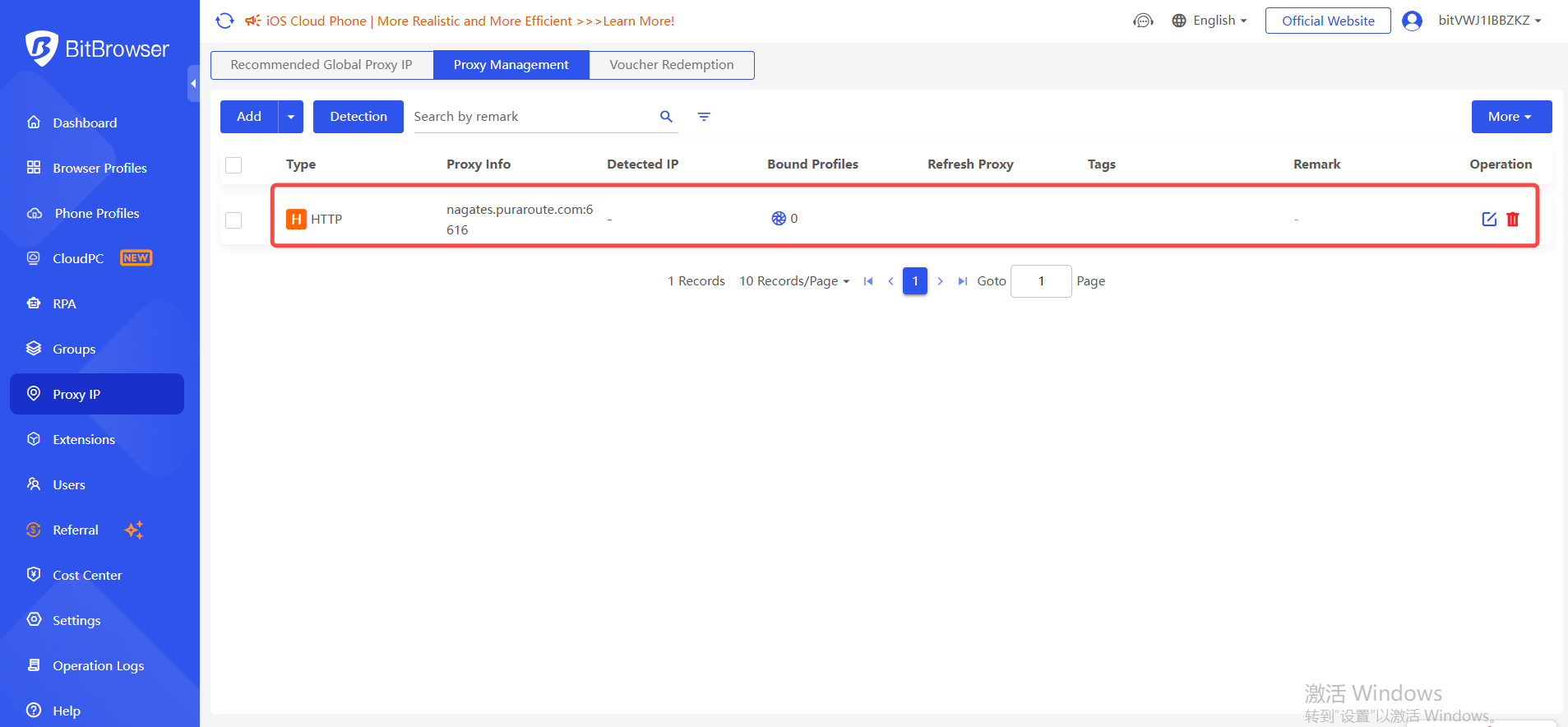Click the Tags column header
Viewport: 1568px width, 727px height.
pos(1102,164)
